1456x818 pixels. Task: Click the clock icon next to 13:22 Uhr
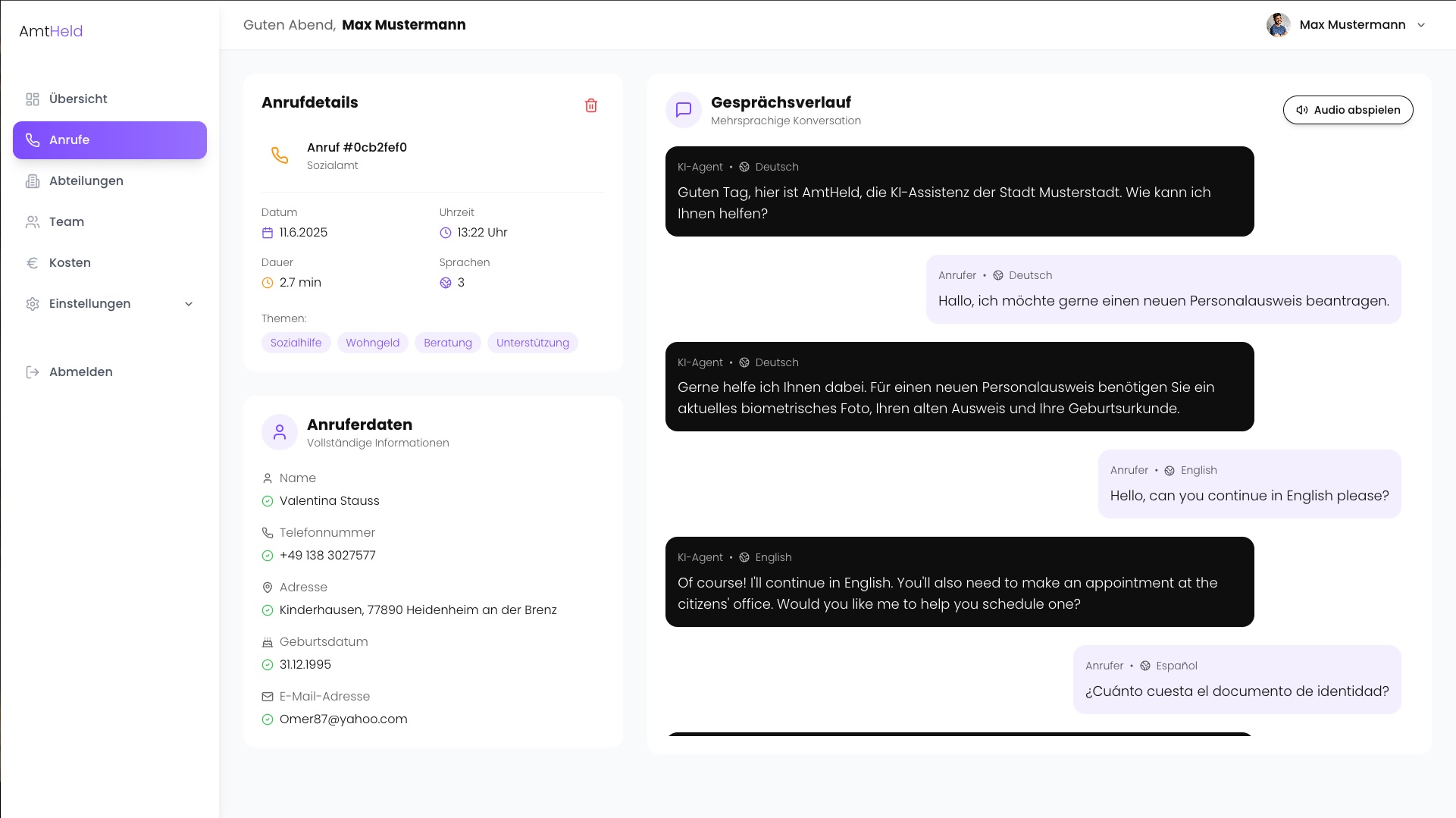(x=446, y=233)
